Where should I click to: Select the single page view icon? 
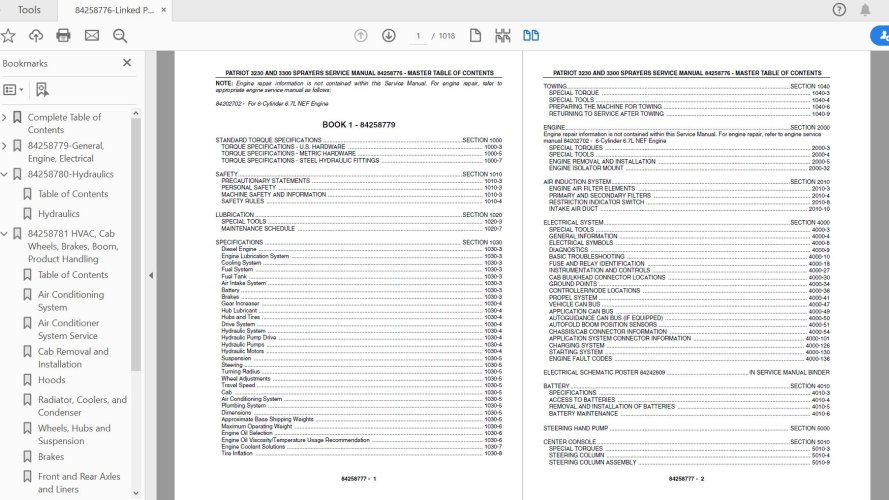point(475,36)
